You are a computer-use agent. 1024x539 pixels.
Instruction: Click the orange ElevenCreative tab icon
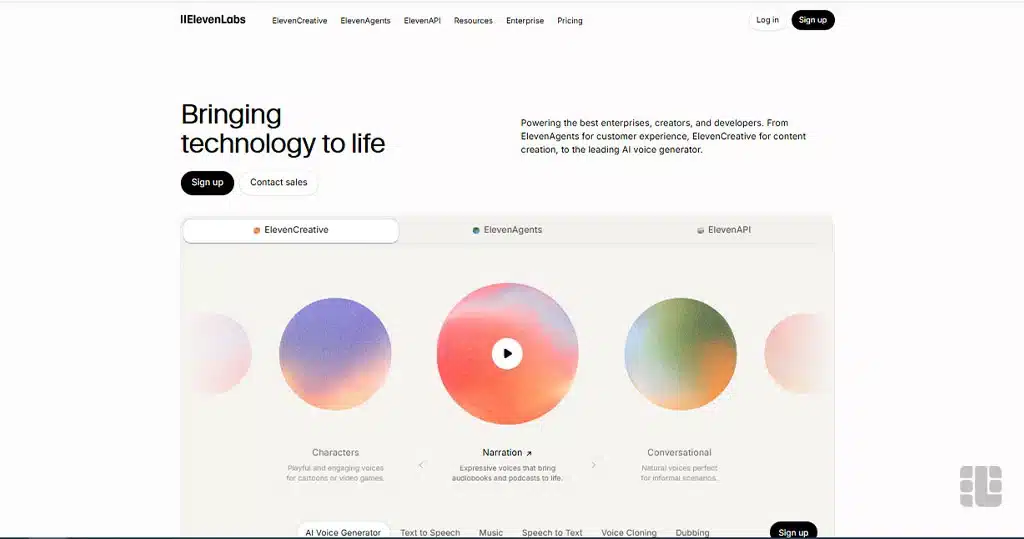point(257,231)
